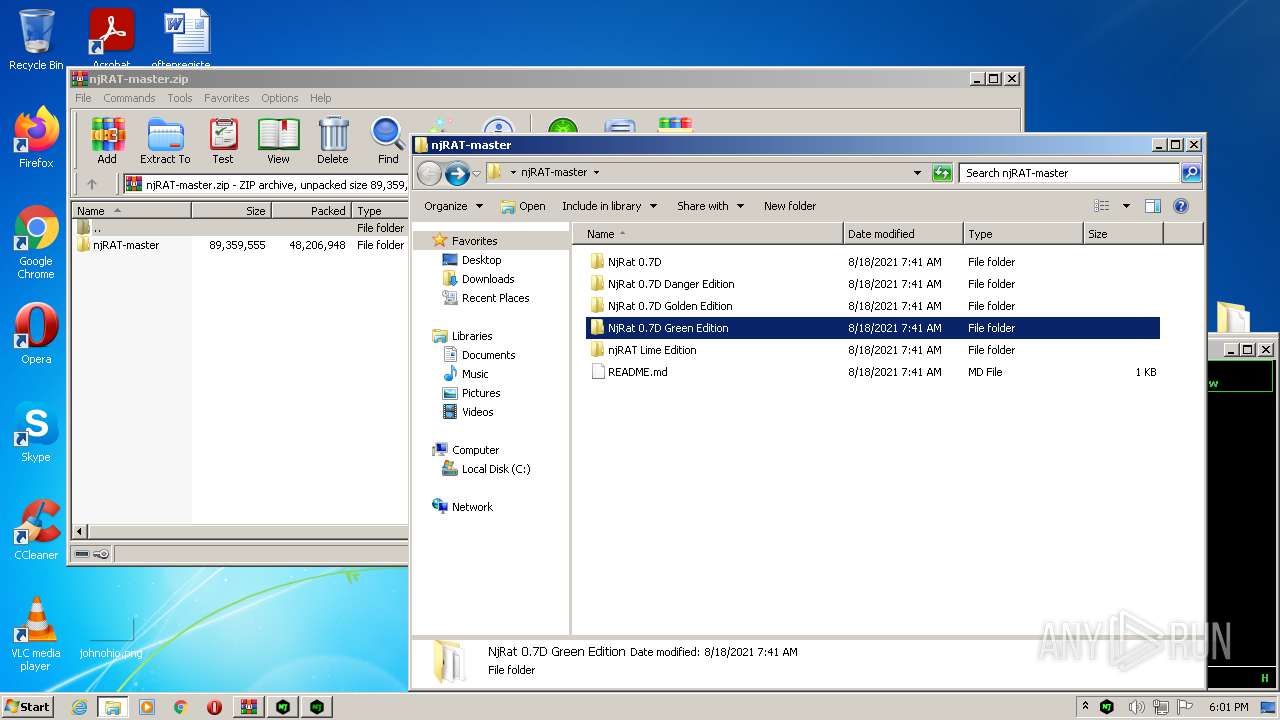
Task: Click the Opera icon on the taskbar
Action: (x=214, y=707)
